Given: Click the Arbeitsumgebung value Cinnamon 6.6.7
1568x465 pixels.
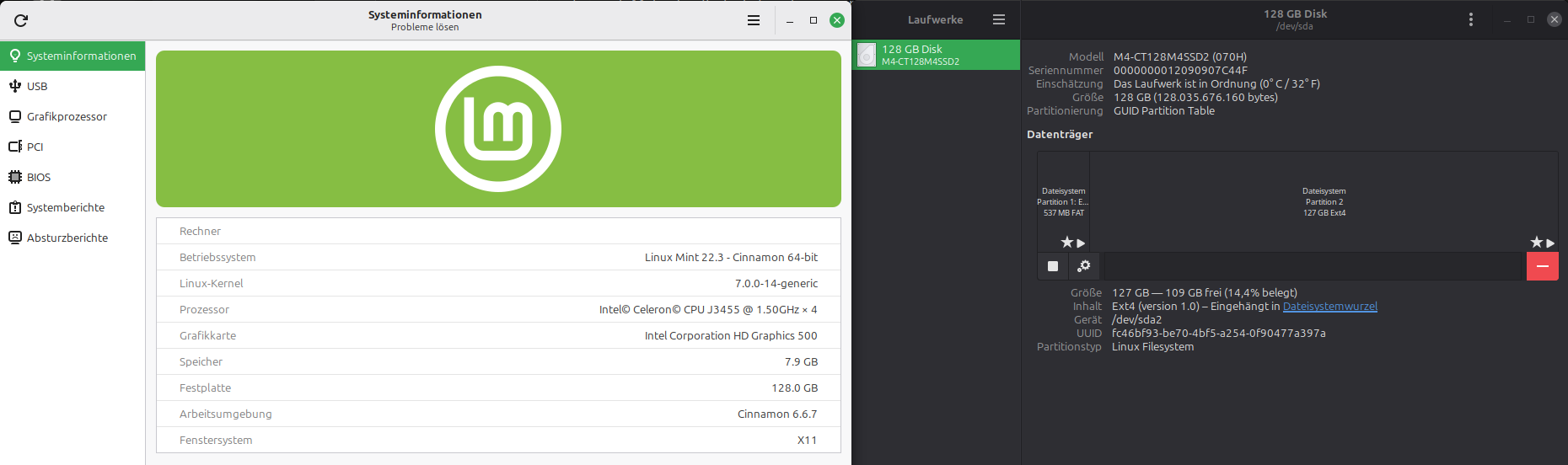Looking at the screenshot, I should [777, 414].
